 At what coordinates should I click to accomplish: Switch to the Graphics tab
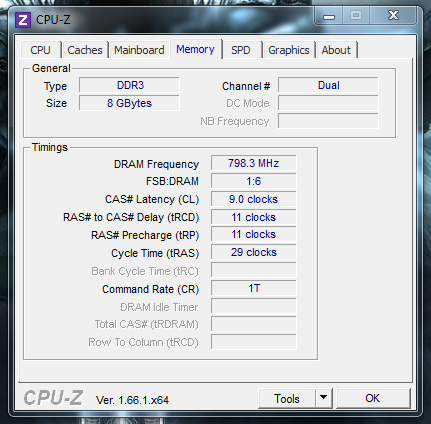pos(289,50)
